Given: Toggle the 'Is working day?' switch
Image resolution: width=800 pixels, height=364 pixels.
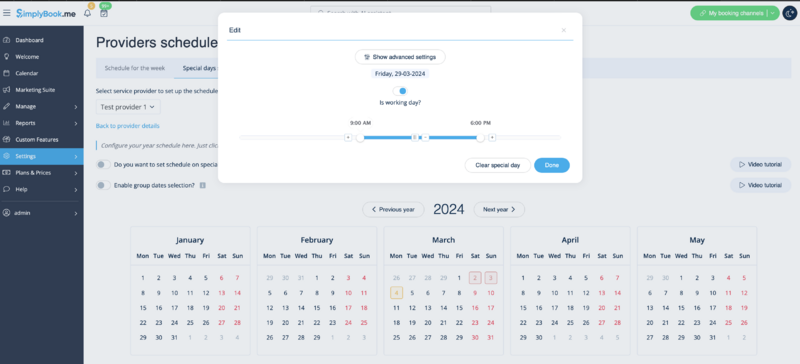Looking at the screenshot, I should click(400, 91).
